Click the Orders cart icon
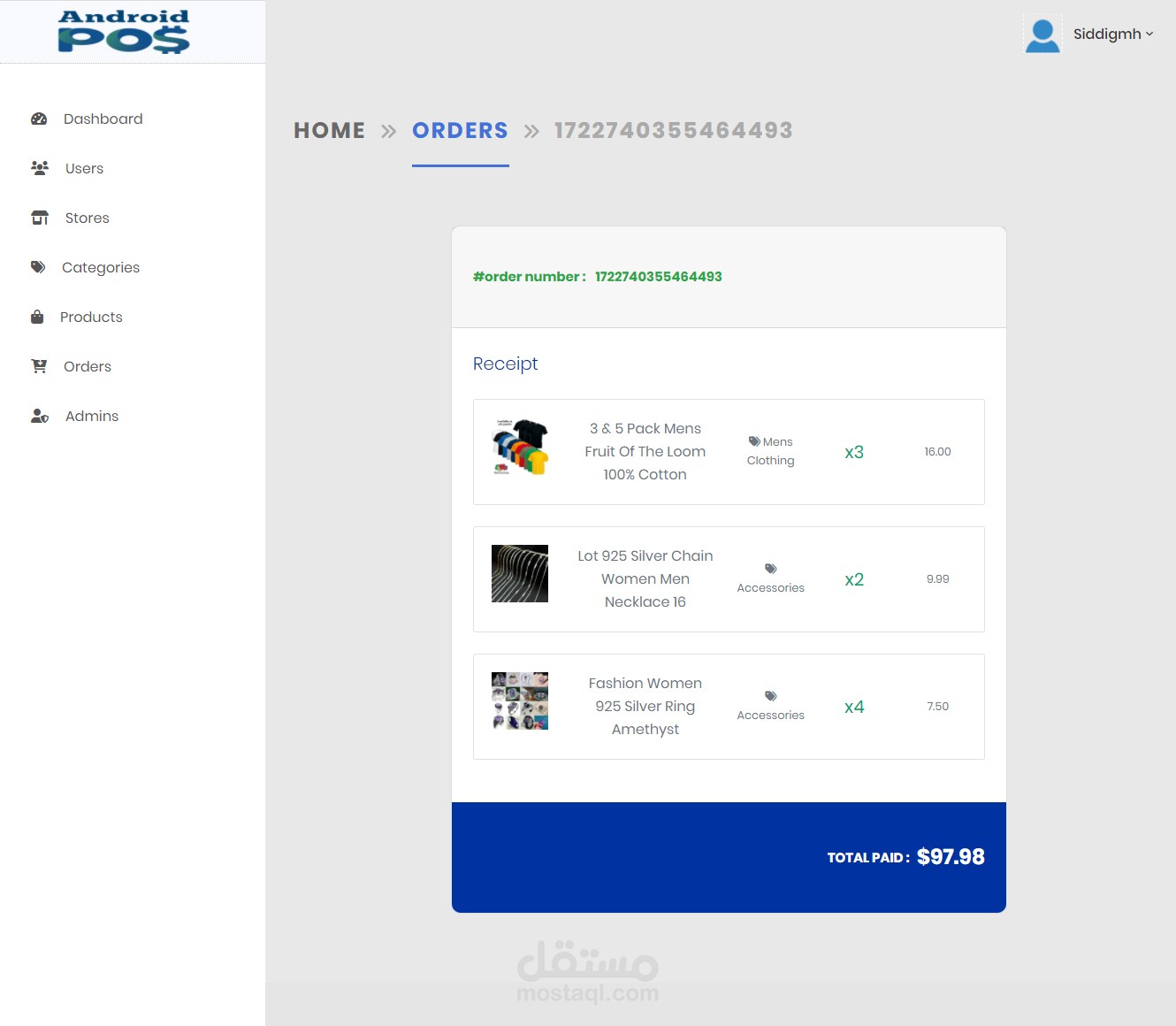 coord(39,366)
